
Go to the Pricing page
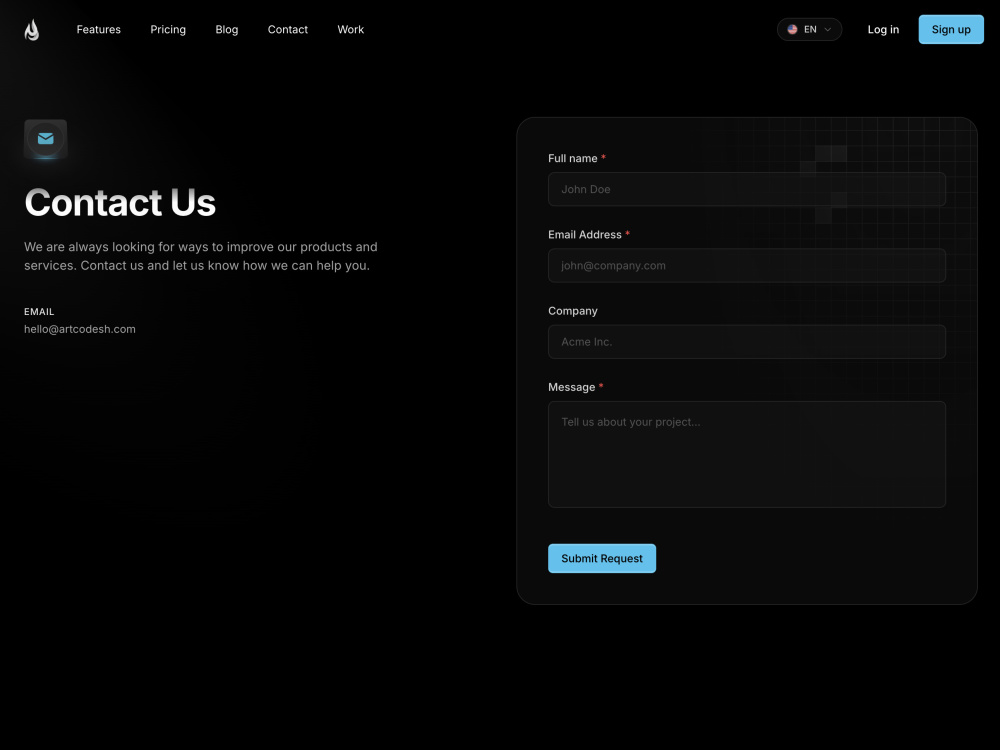168,29
